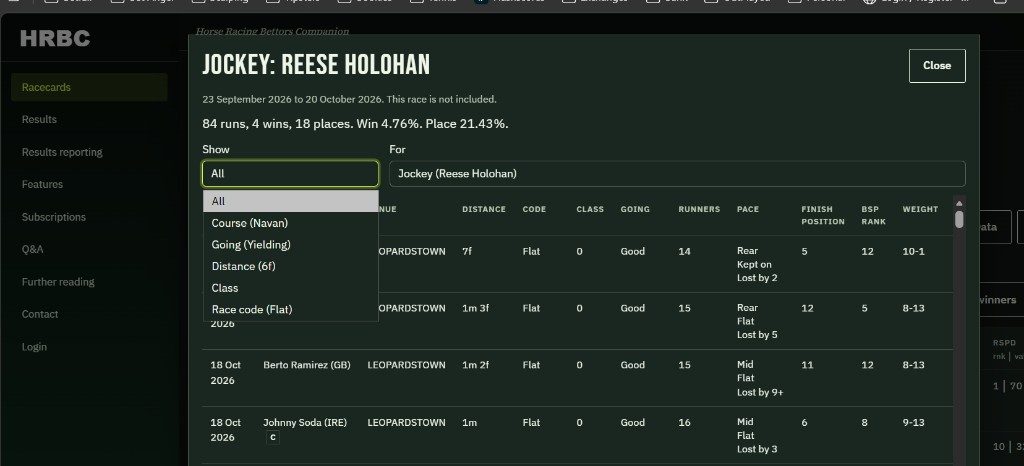Go to Results reporting page

[x=62, y=152]
